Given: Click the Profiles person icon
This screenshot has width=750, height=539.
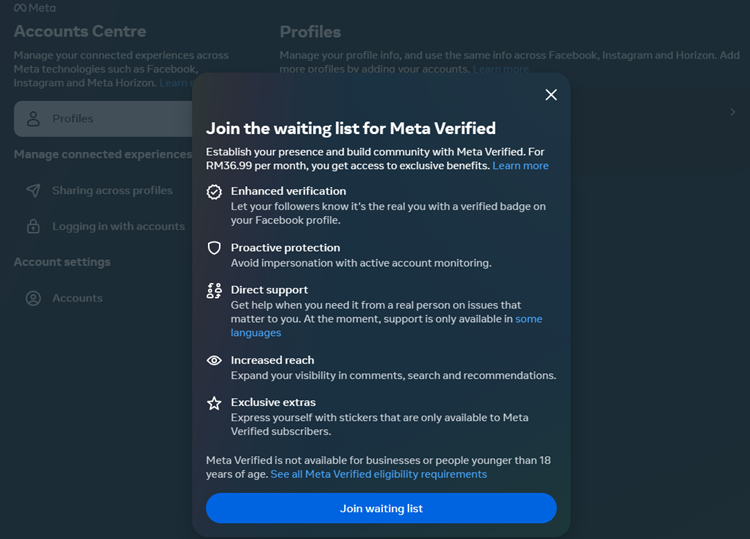Looking at the screenshot, I should [33, 119].
